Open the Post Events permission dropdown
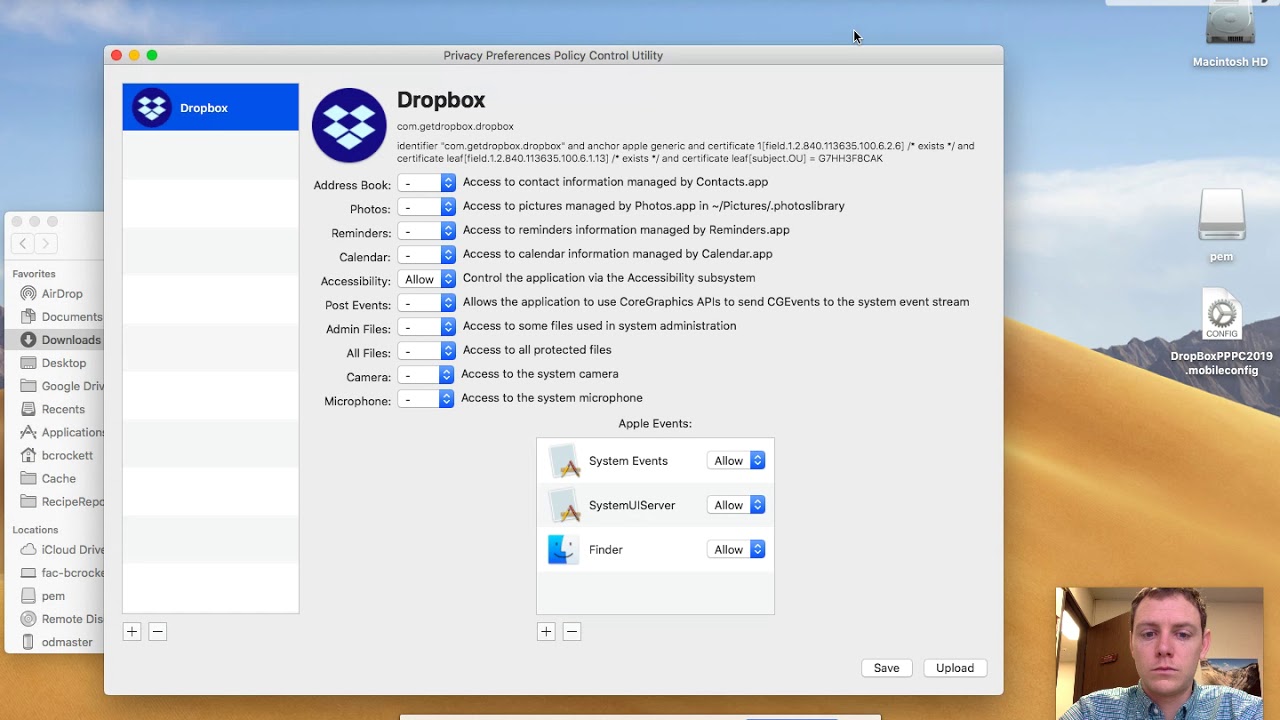This screenshot has width=1280, height=720. tap(426, 303)
